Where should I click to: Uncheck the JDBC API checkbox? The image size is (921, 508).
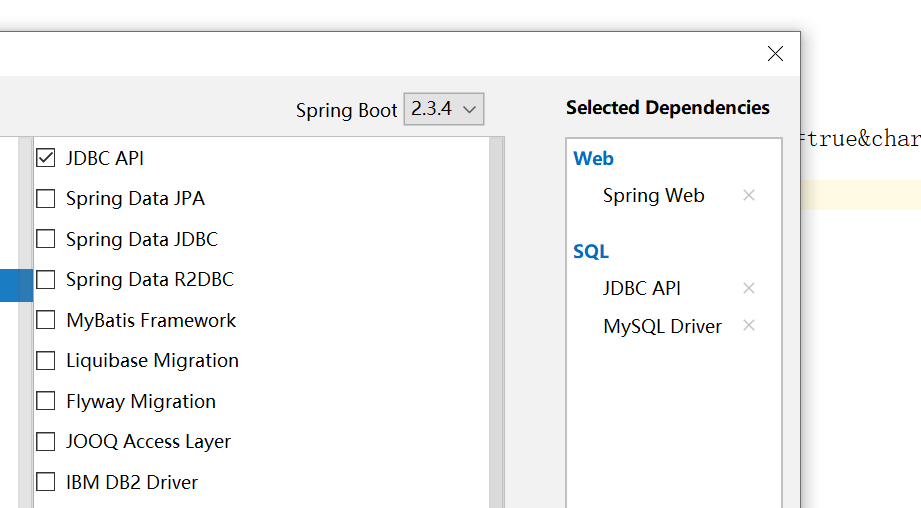pyautogui.click(x=45, y=158)
